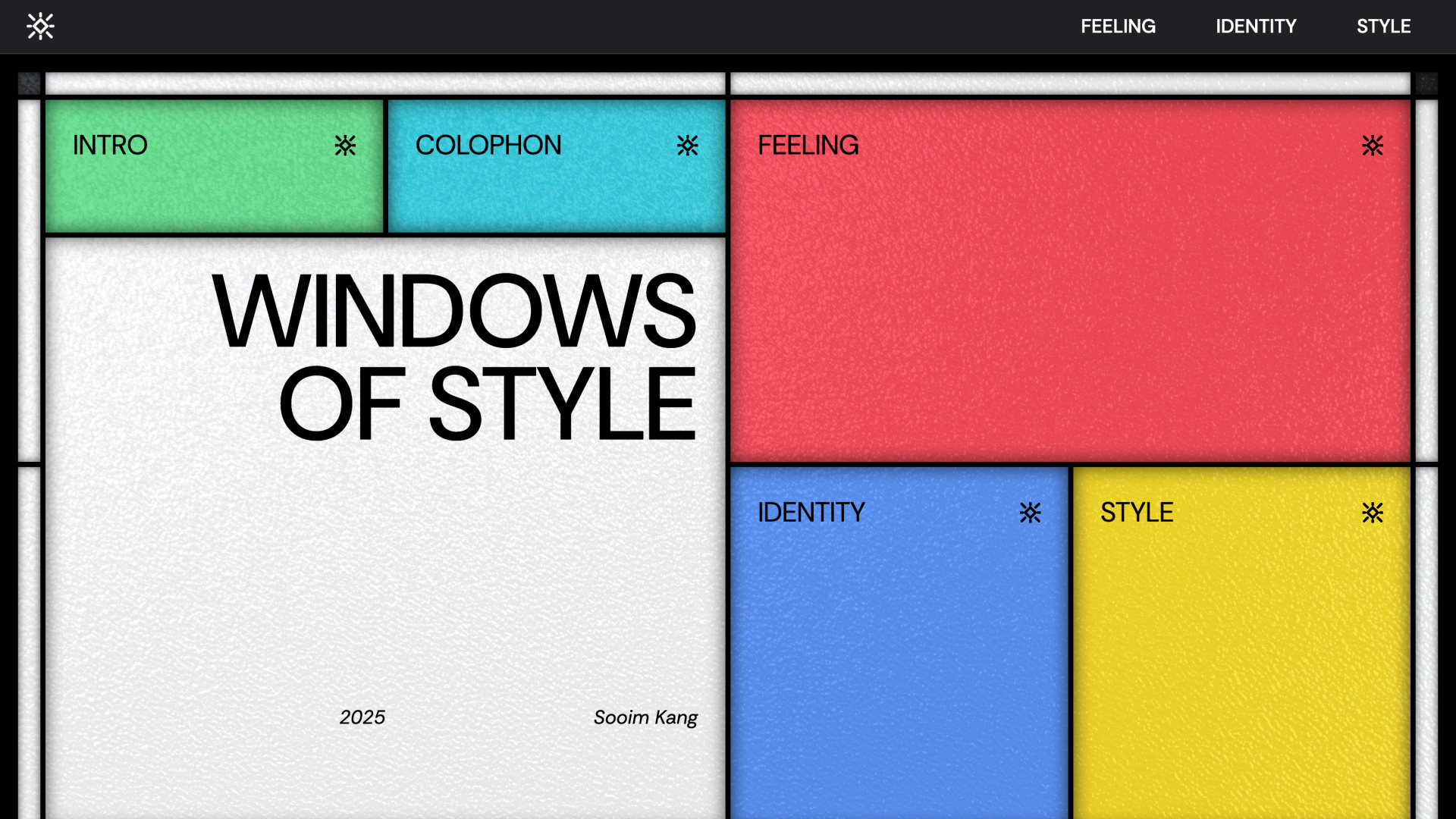This screenshot has height=819, width=1456.
Task: Click the star icon on the INTRO panel
Action: click(x=345, y=146)
